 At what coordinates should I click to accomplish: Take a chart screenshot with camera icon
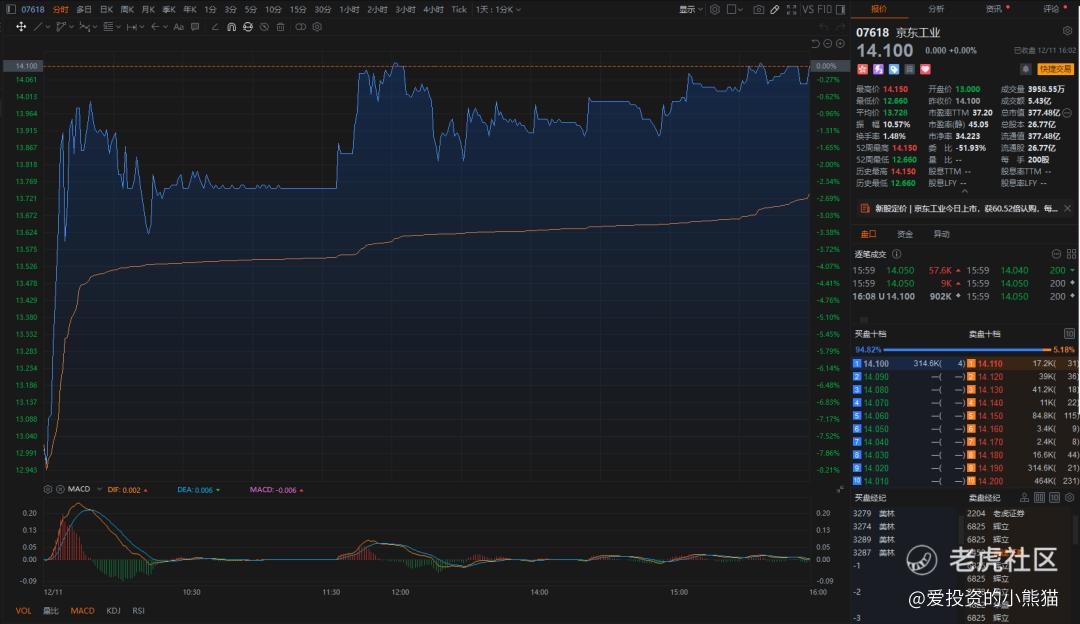click(758, 10)
